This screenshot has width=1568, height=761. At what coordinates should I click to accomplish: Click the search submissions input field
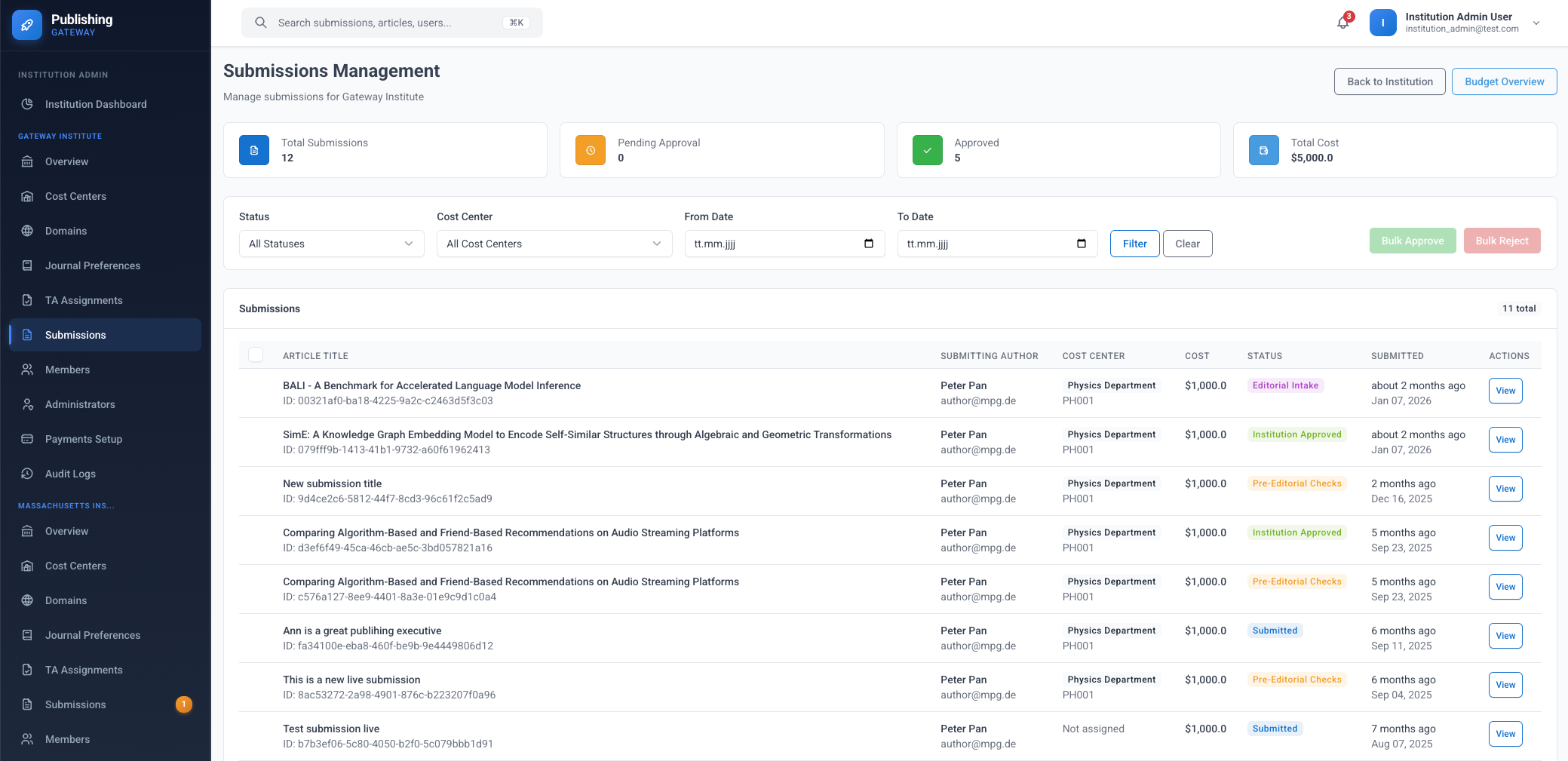385,23
